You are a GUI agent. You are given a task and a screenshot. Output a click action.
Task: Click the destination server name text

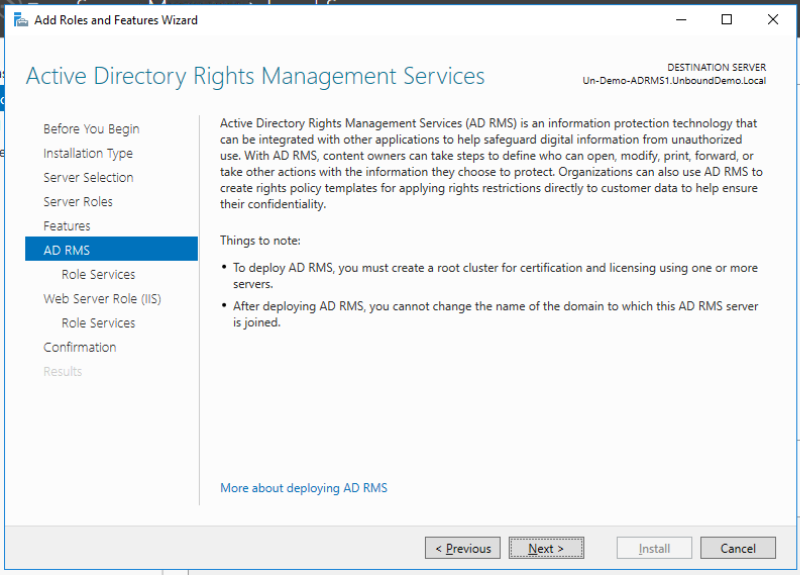[x=674, y=81]
